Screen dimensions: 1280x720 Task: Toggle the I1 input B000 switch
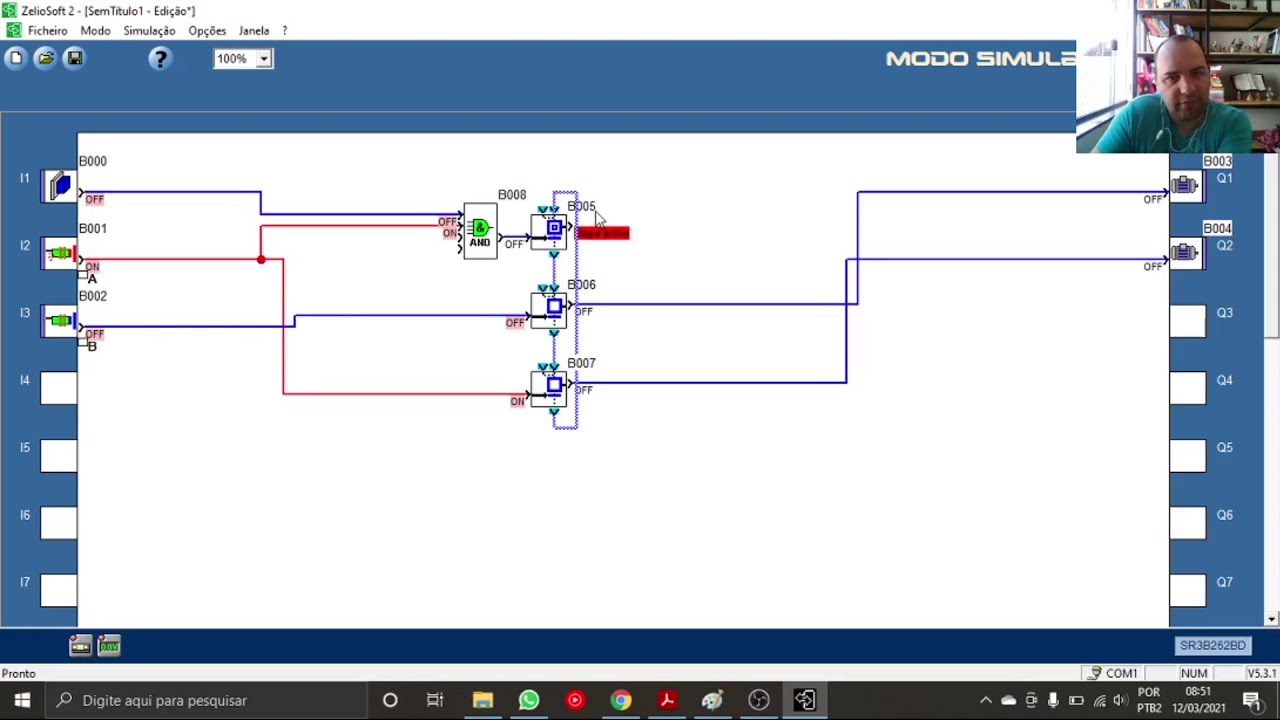point(59,186)
